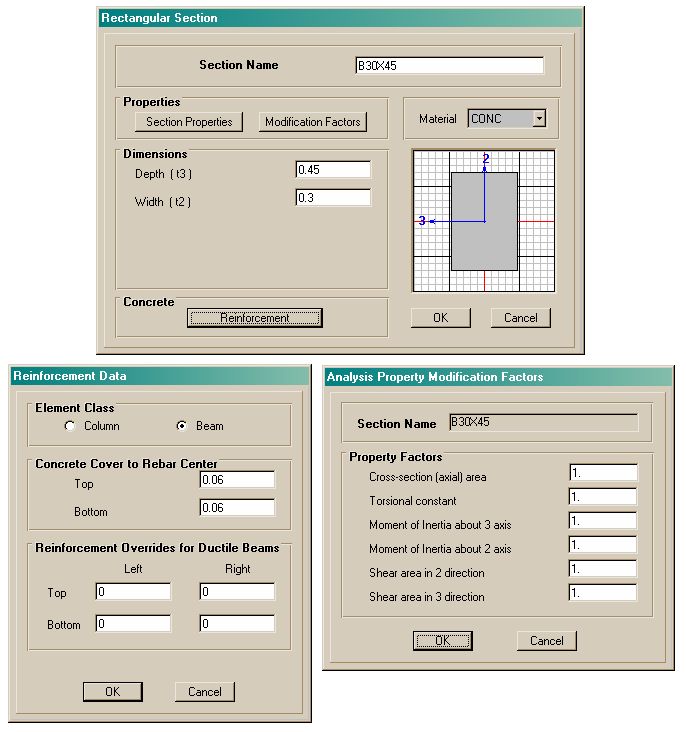Cancel Analysis Property Modification Factors dialog

point(546,640)
